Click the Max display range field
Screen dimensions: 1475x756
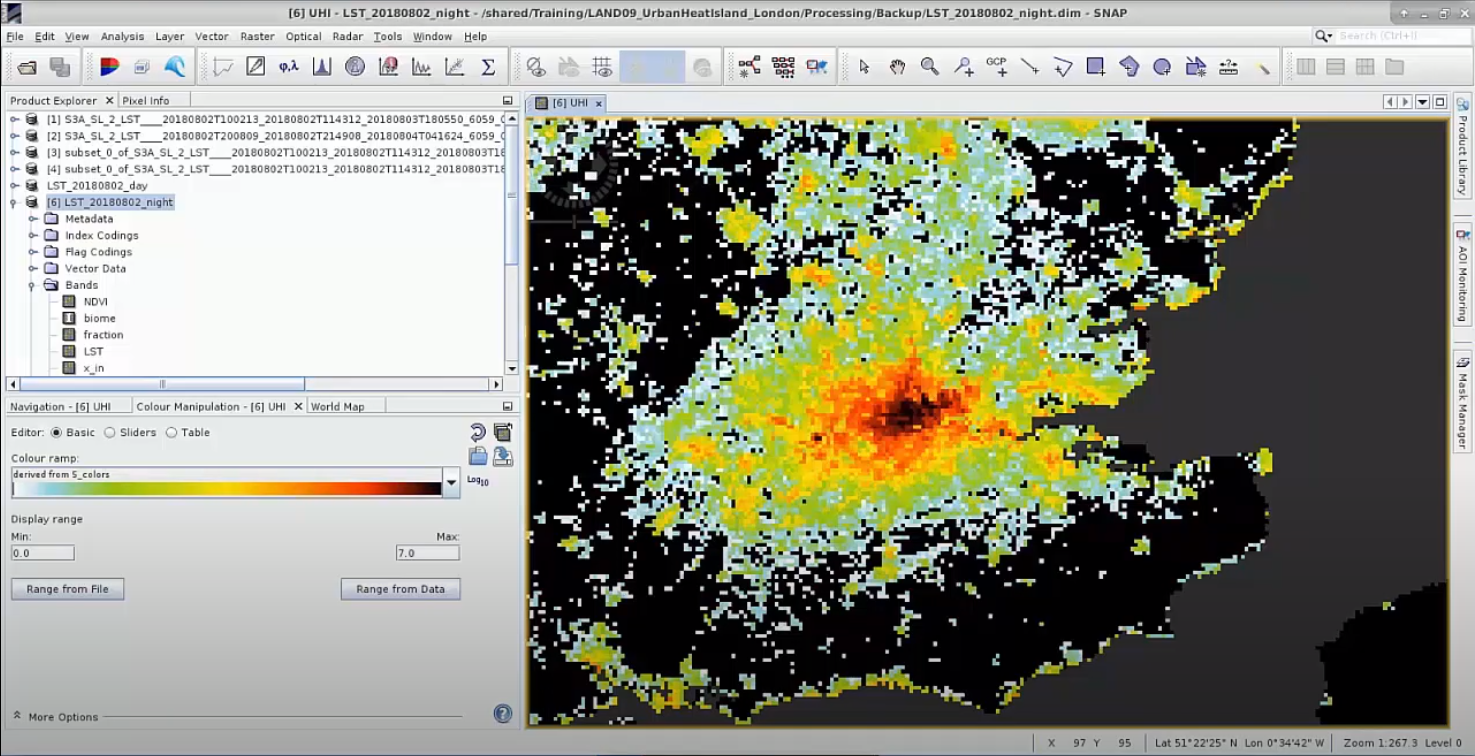point(428,553)
